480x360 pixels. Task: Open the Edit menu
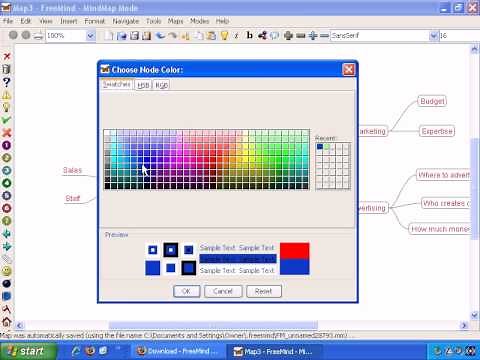click(x=26, y=21)
